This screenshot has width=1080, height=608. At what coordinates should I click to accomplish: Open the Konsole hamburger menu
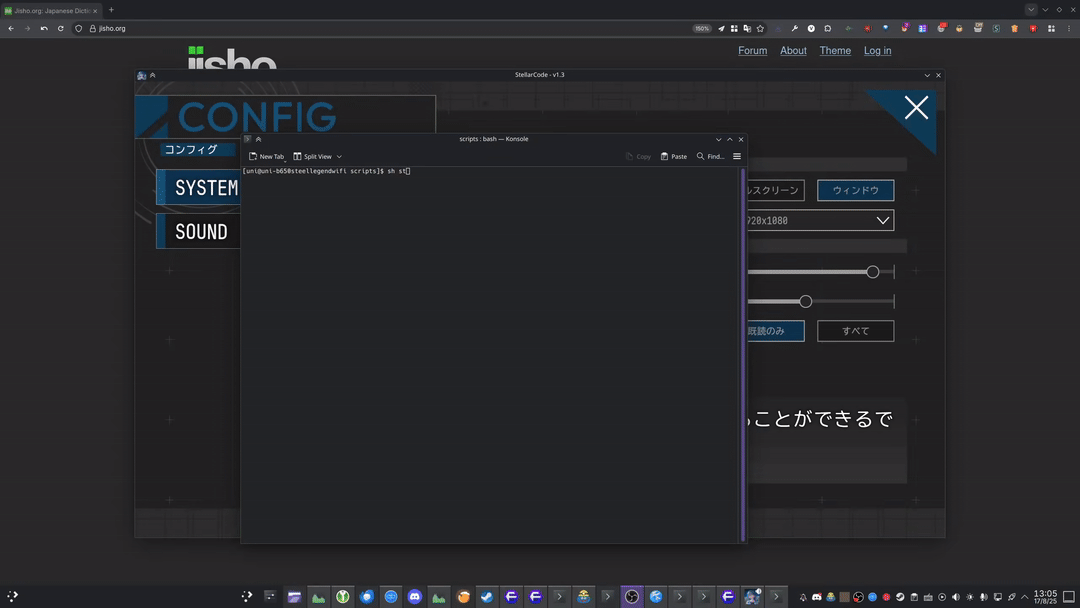(x=737, y=156)
